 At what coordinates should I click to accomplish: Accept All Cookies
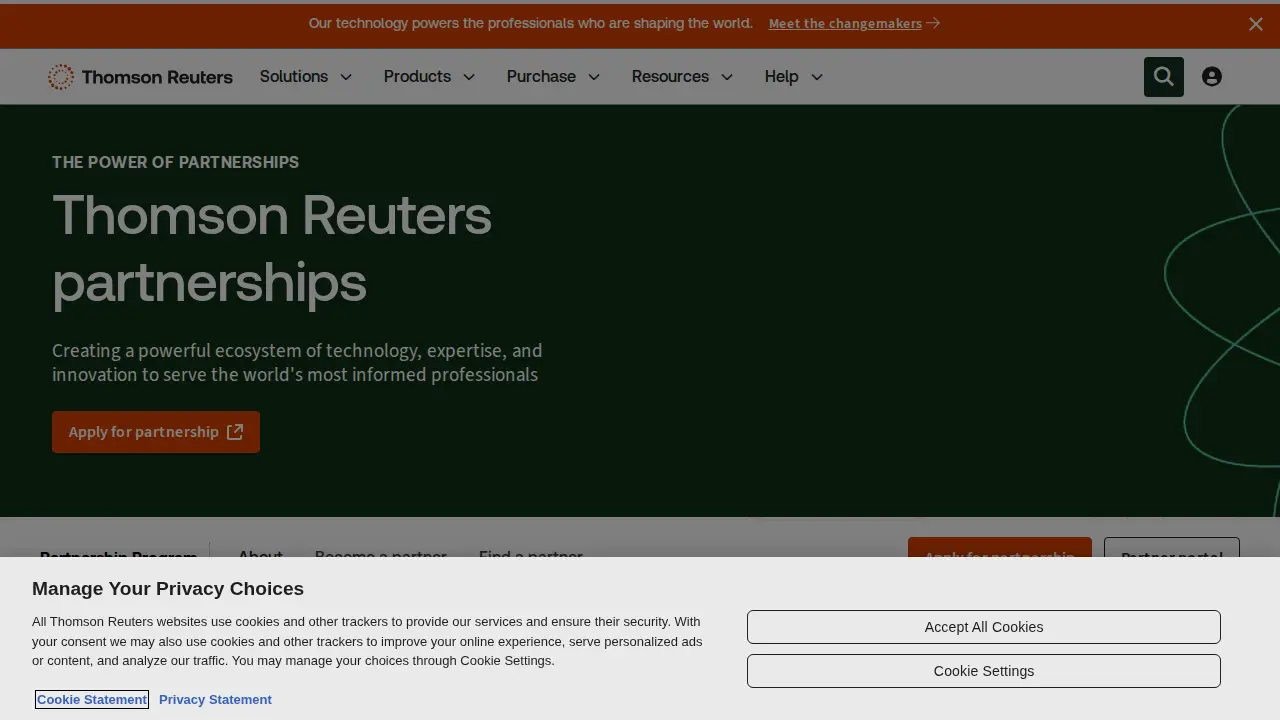coord(984,627)
